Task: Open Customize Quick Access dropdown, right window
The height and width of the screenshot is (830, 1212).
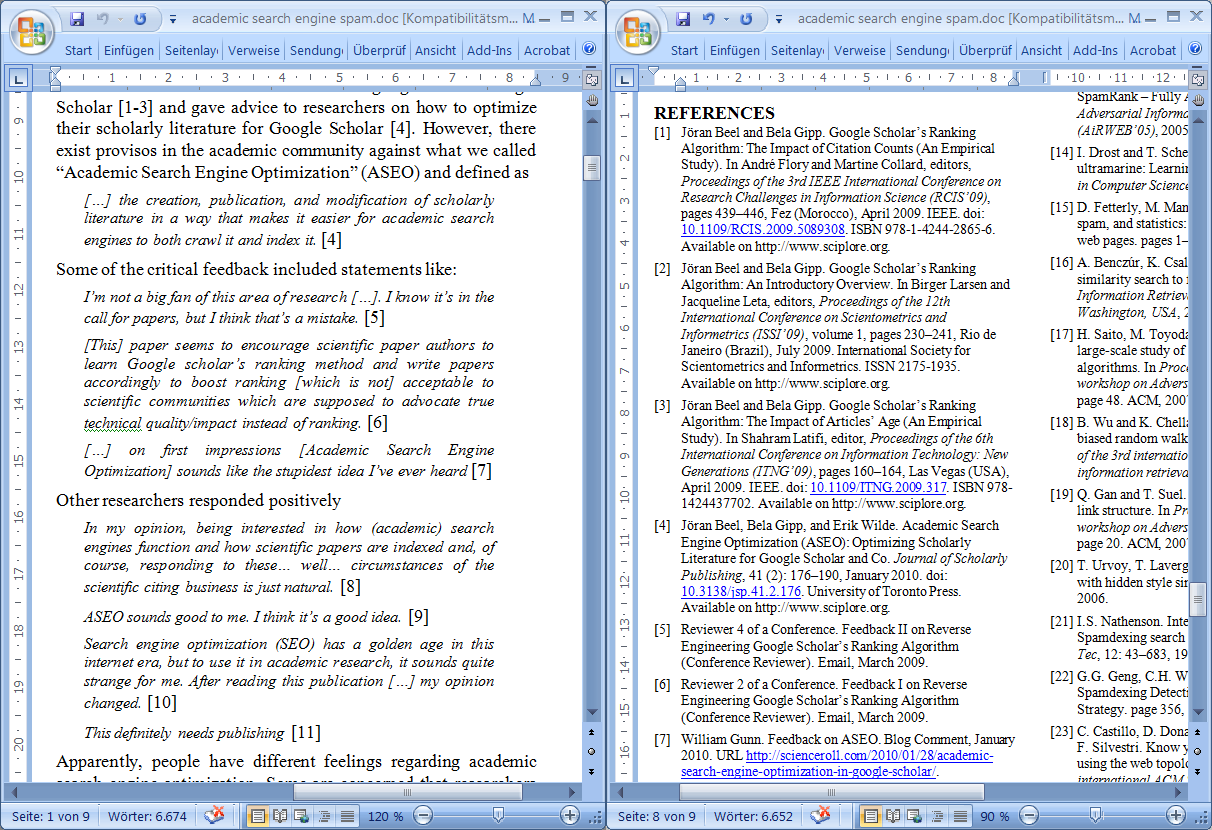Action: pos(778,19)
